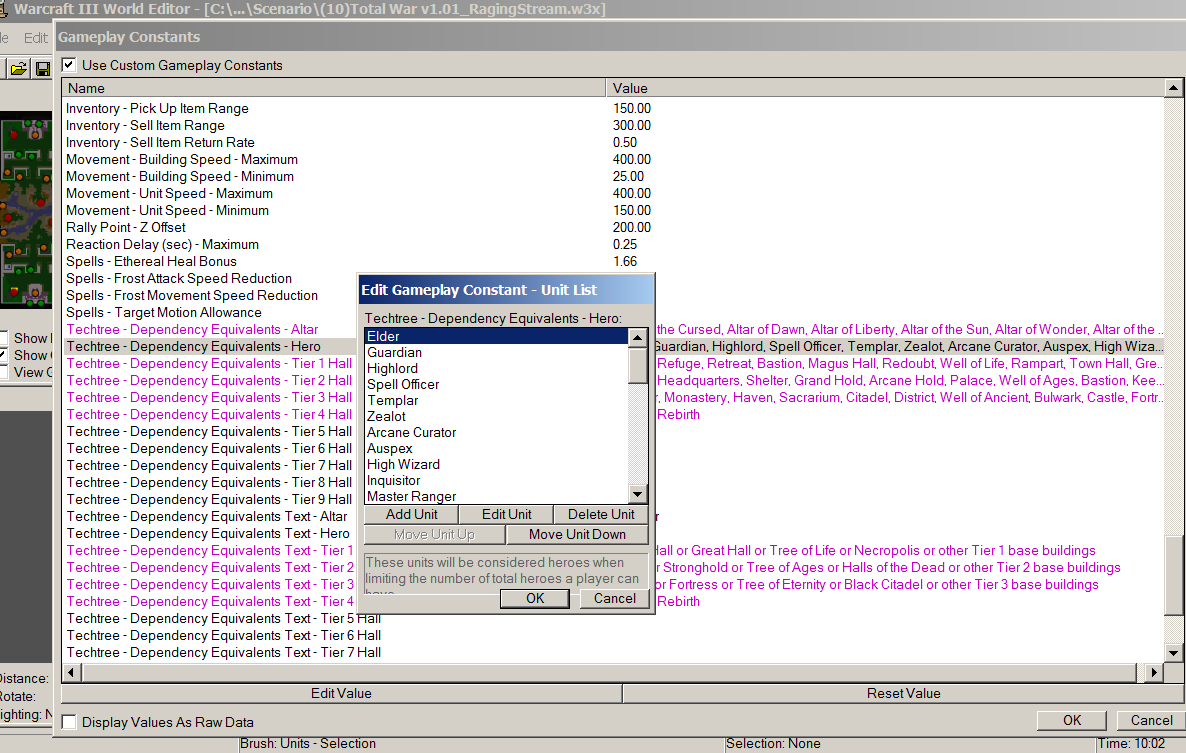Screen dimensions: 1186x753
Task: Select Arcane Curator in the unit list
Action: tap(496, 432)
